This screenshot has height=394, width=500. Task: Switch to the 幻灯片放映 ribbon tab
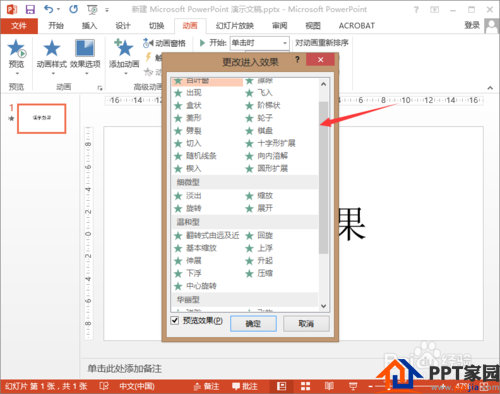pos(235,26)
